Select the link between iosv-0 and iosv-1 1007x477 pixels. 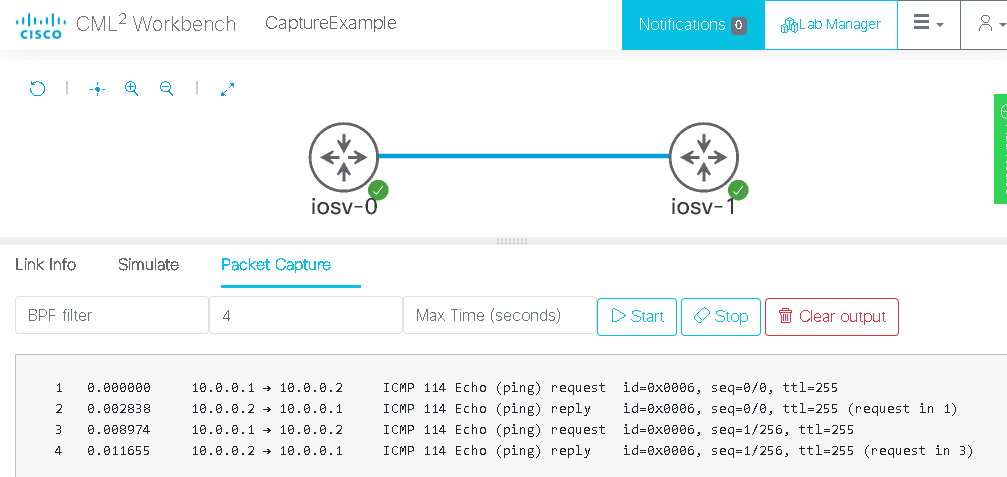point(523,156)
